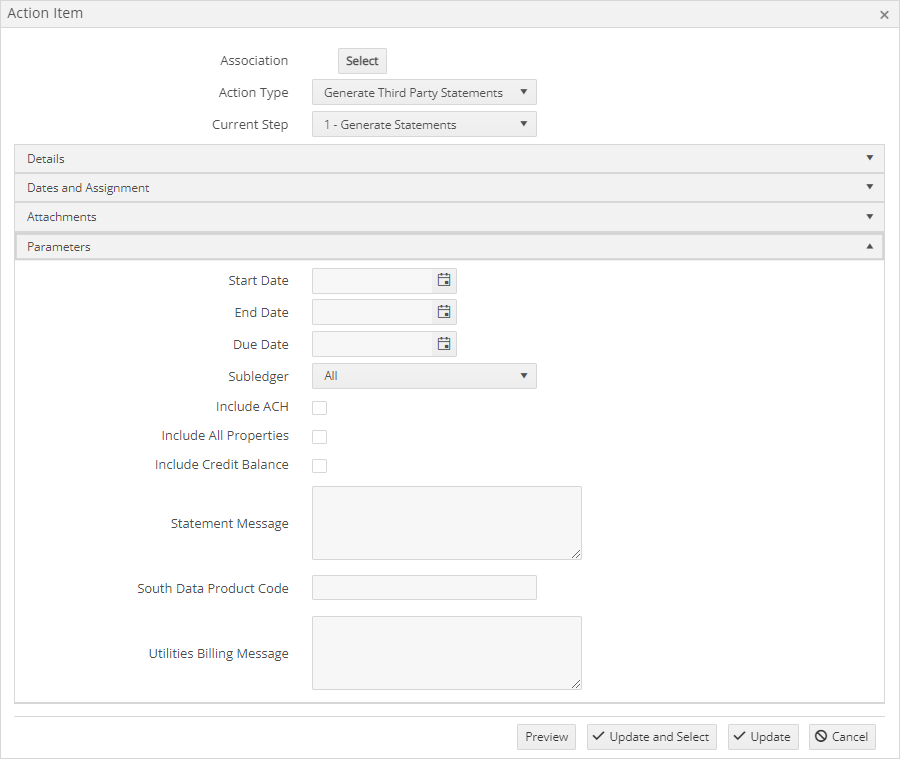
Task: Expand the Attachments section arrow
Action: click(870, 216)
